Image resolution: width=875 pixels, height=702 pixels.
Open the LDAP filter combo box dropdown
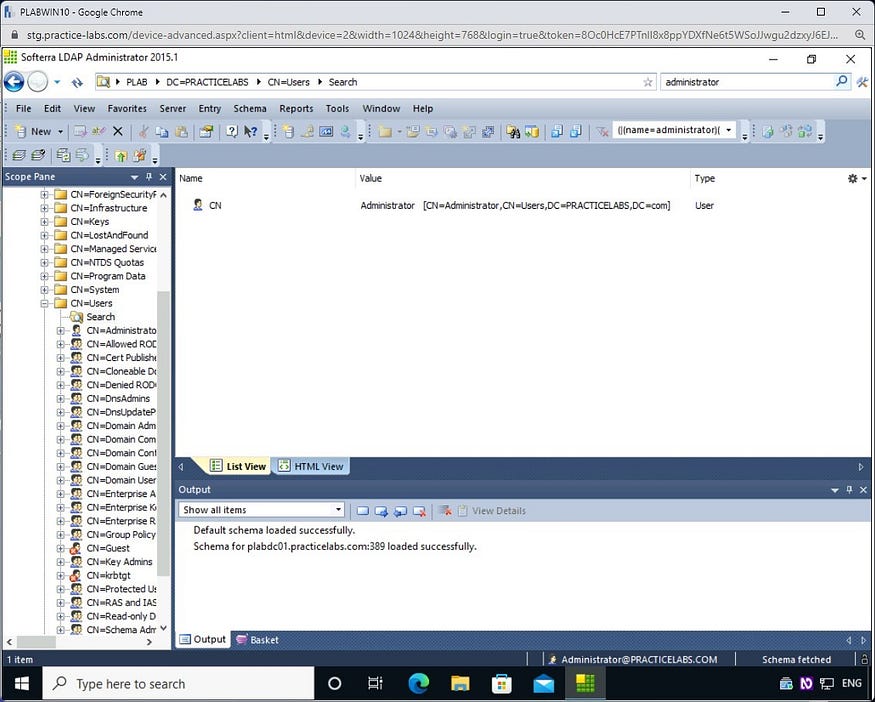[x=728, y=130]
